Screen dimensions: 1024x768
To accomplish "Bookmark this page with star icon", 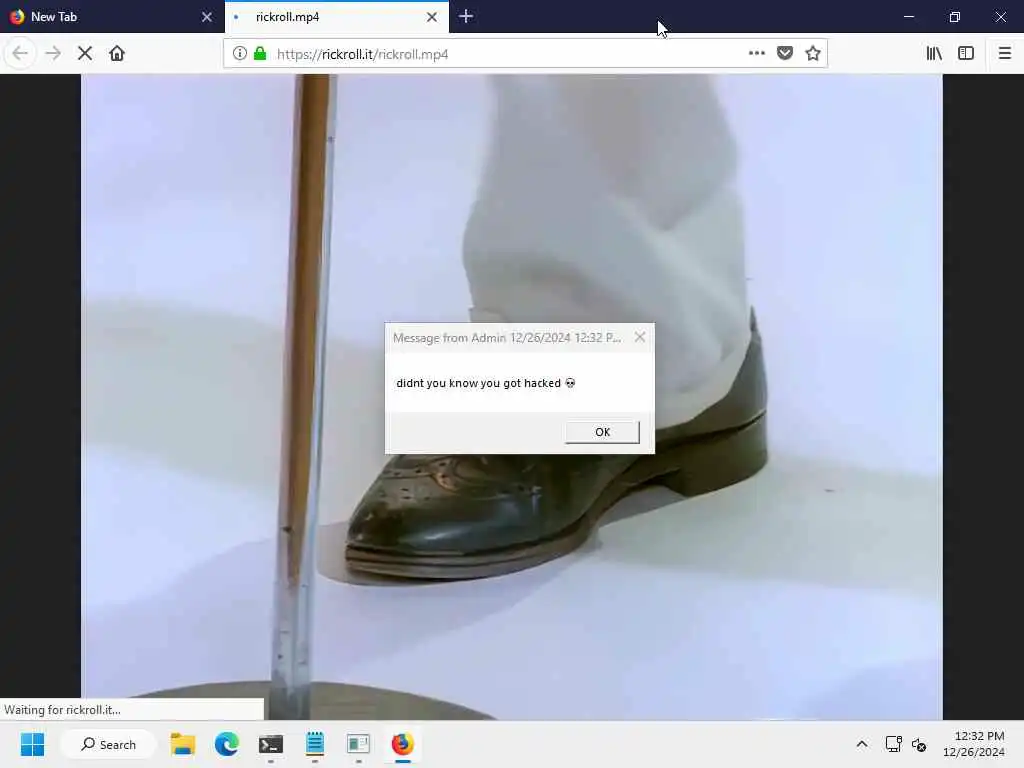I will 812,54.
